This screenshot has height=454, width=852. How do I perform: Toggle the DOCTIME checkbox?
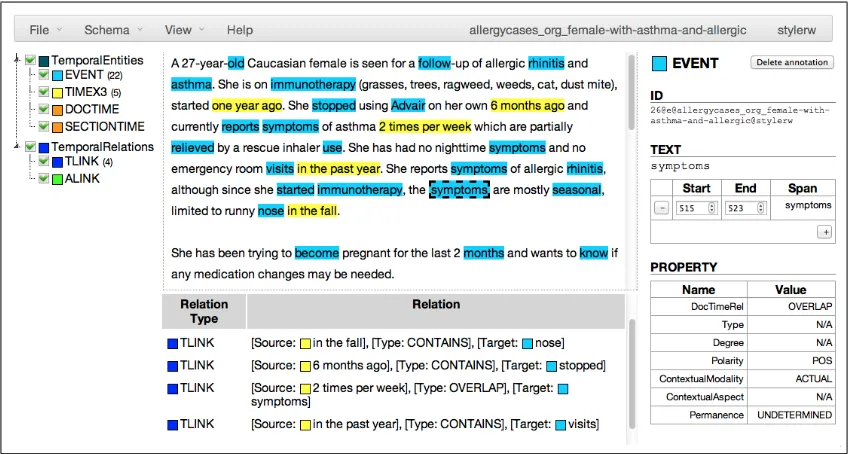point(44,110)
